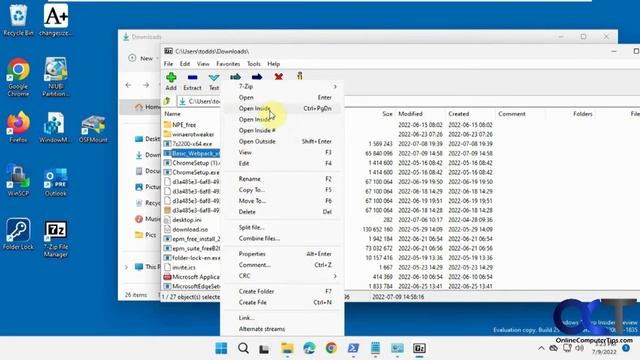Open 7-Zip File Manager desktop shortcut
The image size is (640, 360).
(56, 239)
